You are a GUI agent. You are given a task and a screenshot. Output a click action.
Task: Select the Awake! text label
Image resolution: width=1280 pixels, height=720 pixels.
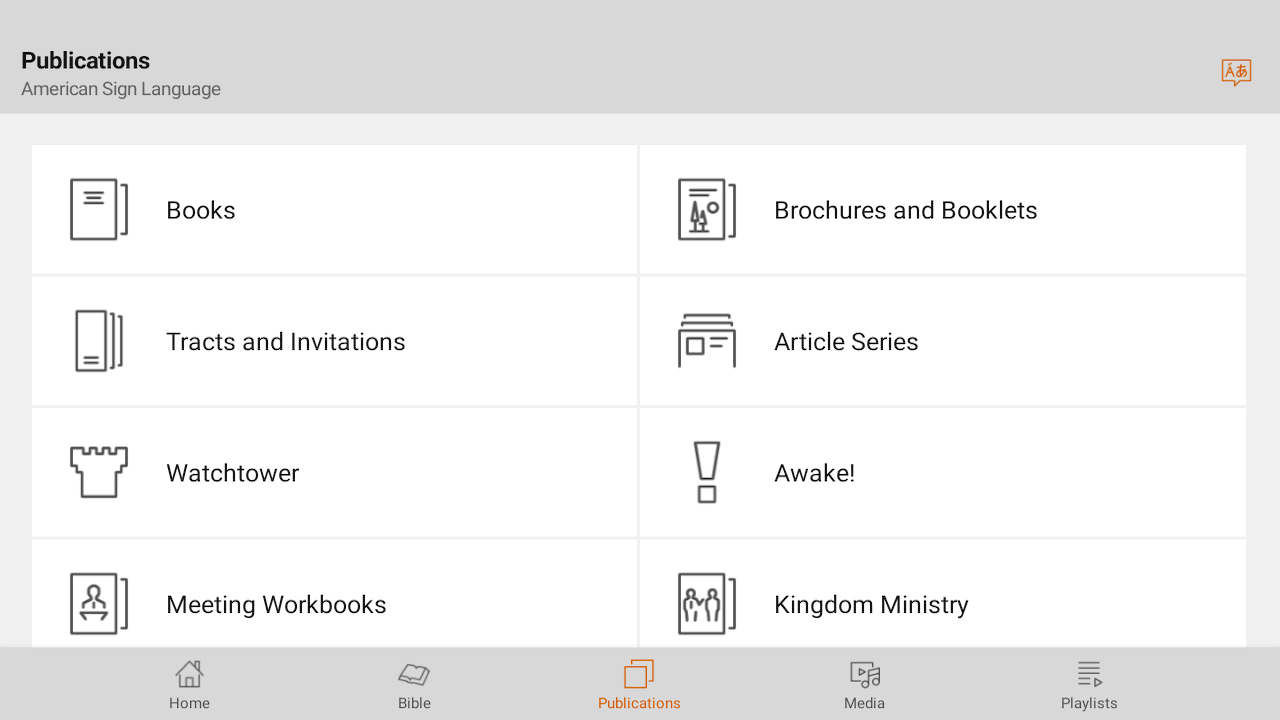click(814, 473)
